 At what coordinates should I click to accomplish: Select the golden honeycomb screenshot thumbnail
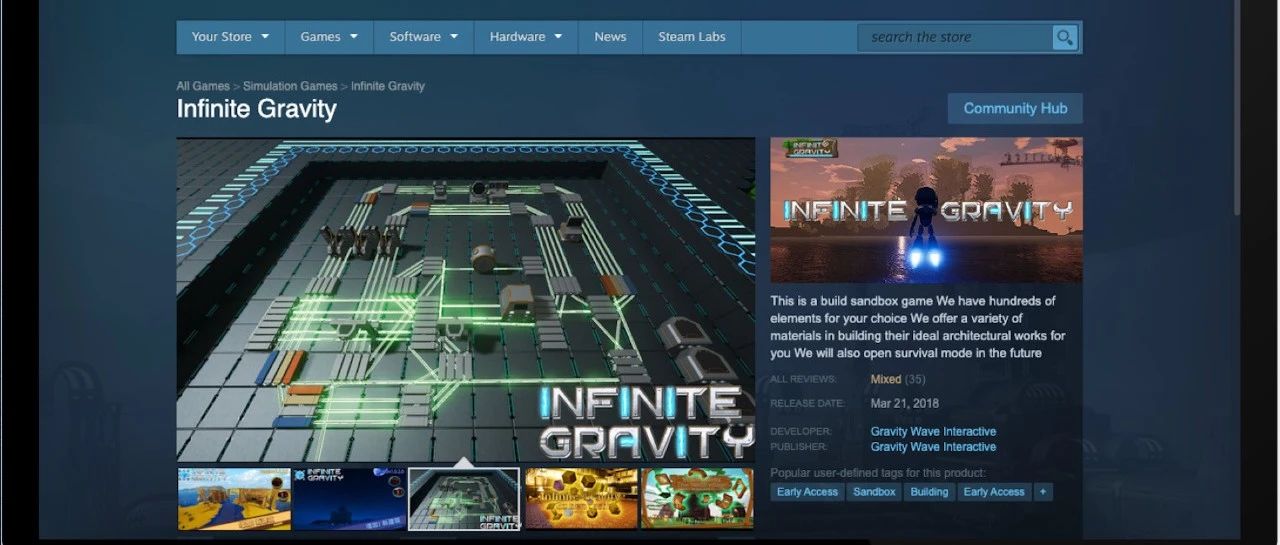581,499
